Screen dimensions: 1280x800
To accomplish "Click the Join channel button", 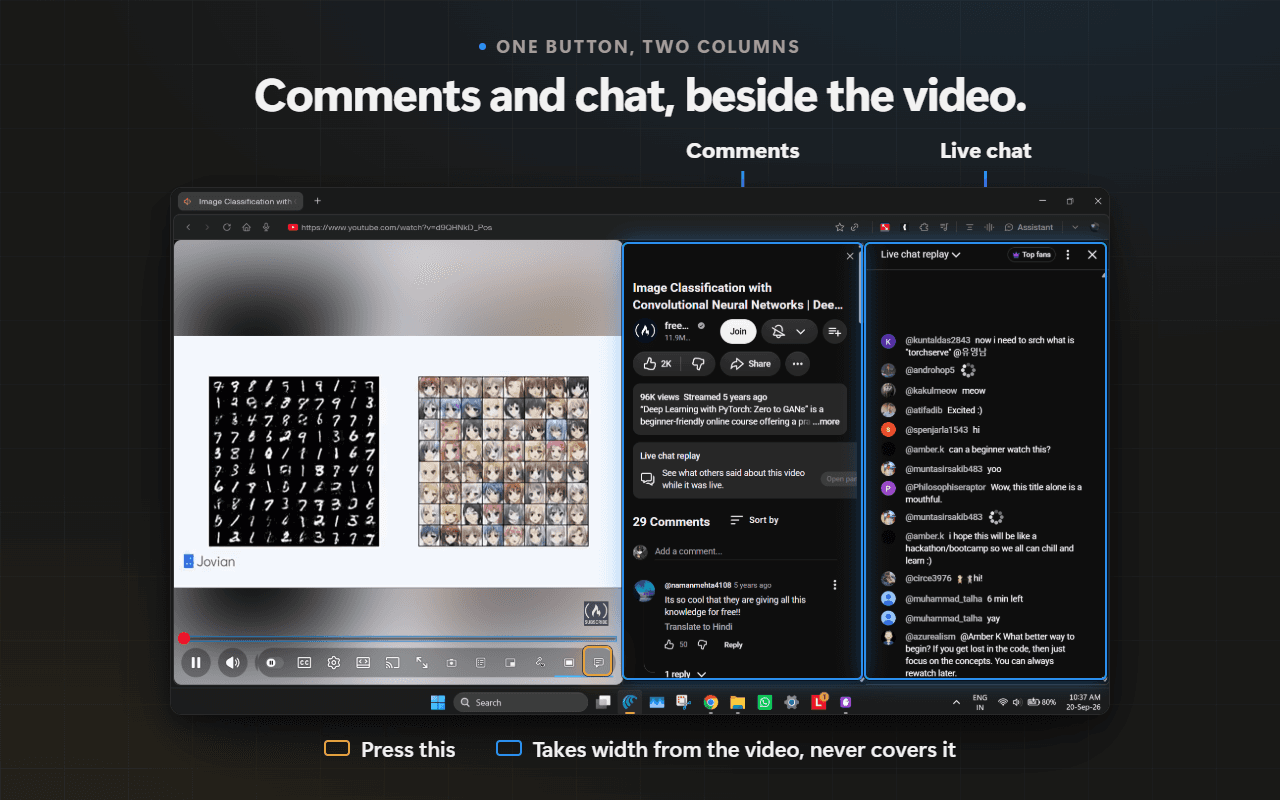I will click(738, 331).
